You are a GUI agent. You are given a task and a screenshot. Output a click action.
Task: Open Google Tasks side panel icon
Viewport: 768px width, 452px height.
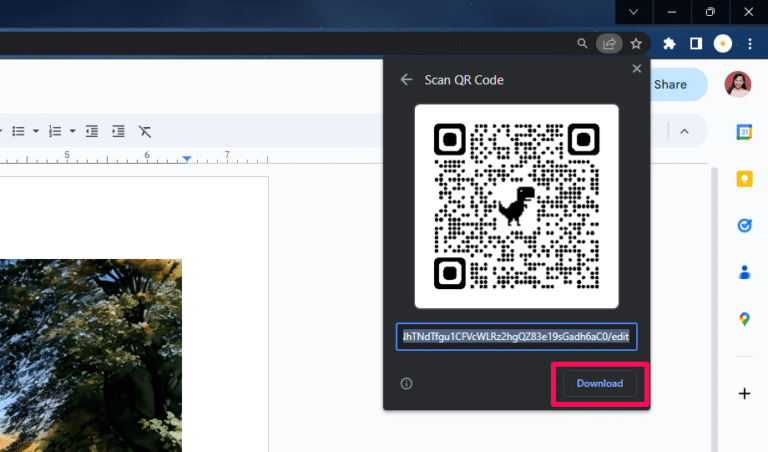tap(744, 226)
